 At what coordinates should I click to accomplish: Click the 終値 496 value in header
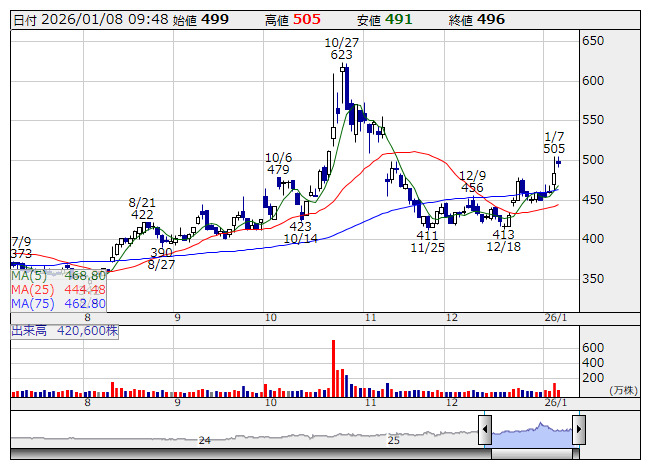pyautogui.click(x=490, y=20)
